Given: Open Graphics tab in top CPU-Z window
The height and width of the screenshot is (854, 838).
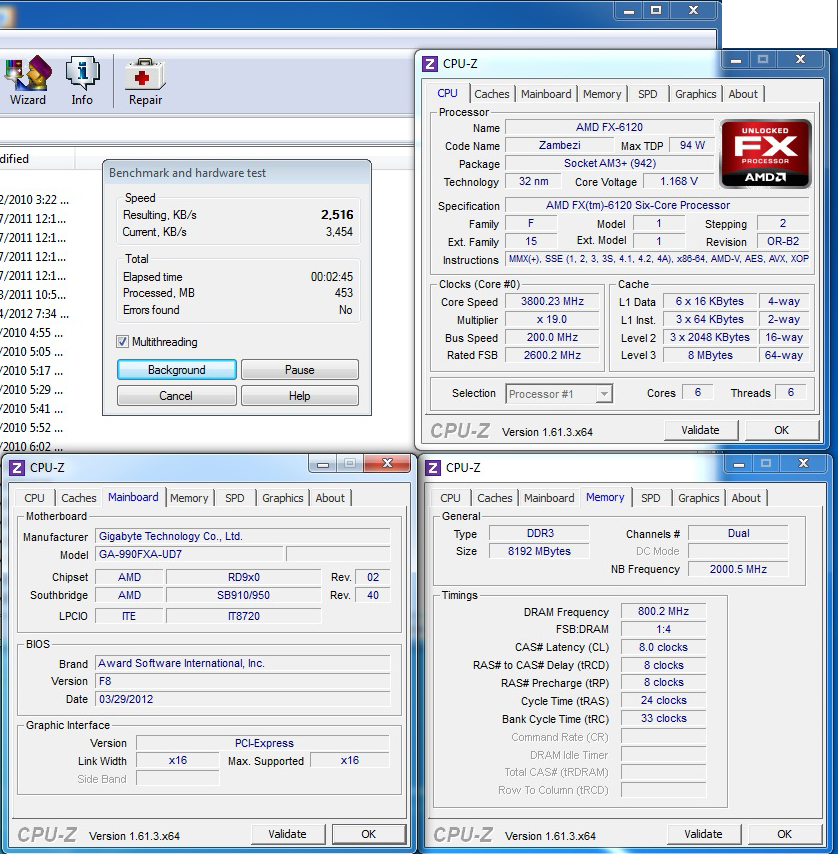Looking at the screenshot, I should point(695,94).
